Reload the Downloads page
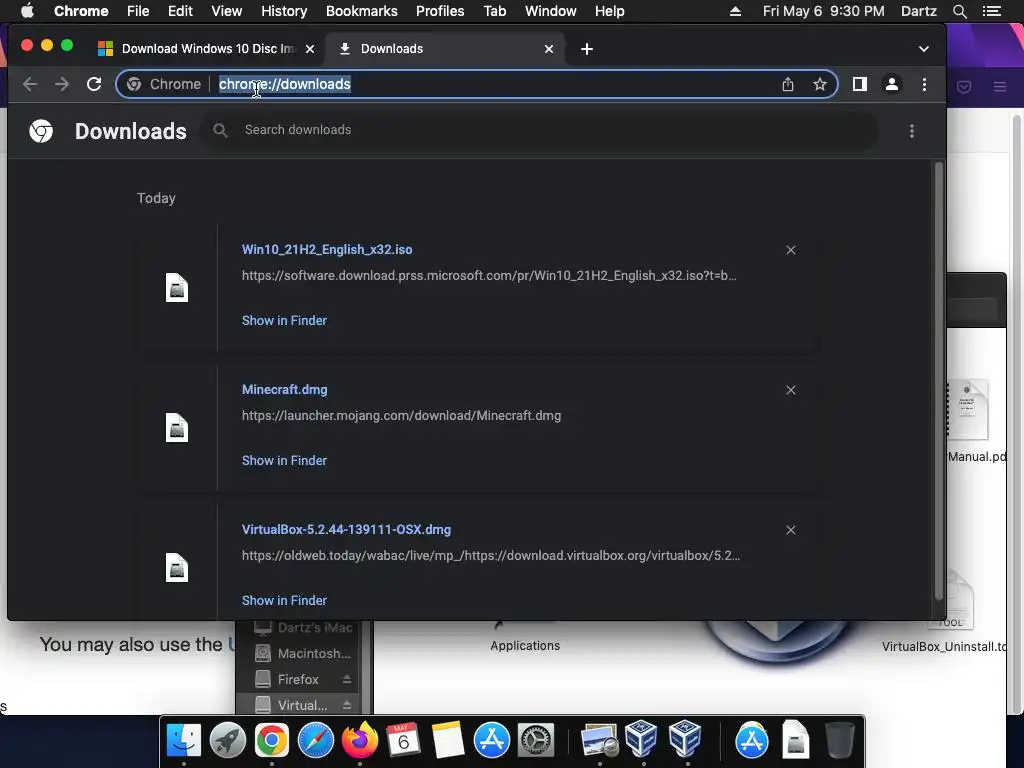The image size is (1024, 768). (x=94, y=84)
